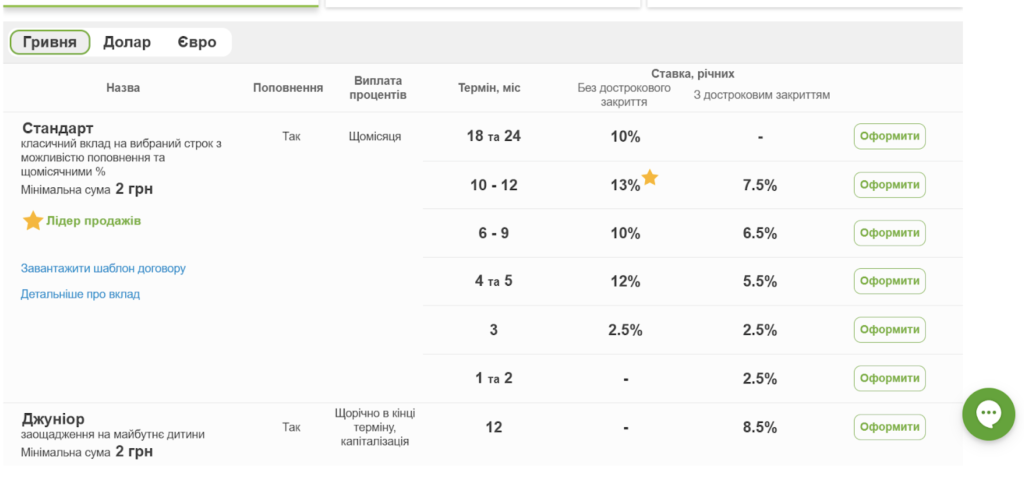This screenshot has height=482, width=1024.
Task: Open Завантажити шаблон договору link
Action: coord(103,268)
